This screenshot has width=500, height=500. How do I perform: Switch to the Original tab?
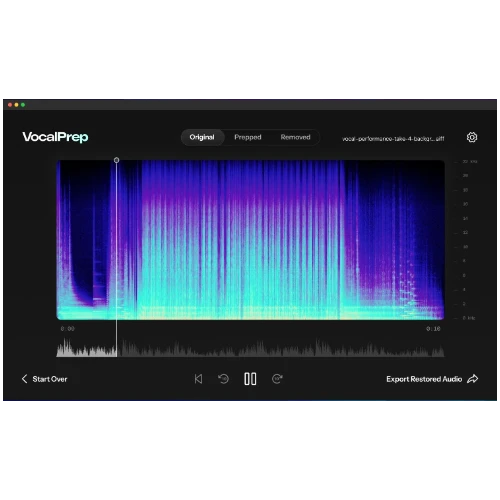pyautogui.click(x=202, y=137)
